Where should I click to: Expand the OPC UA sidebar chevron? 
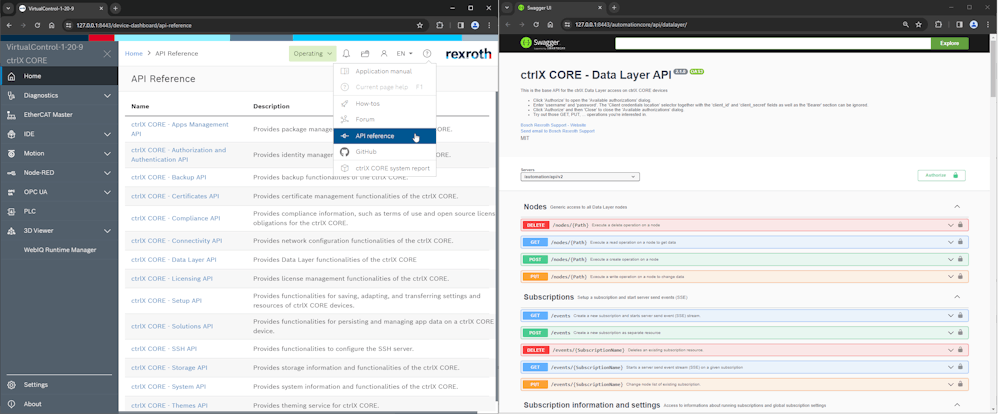pyautogui.click(x=107, y=192)
